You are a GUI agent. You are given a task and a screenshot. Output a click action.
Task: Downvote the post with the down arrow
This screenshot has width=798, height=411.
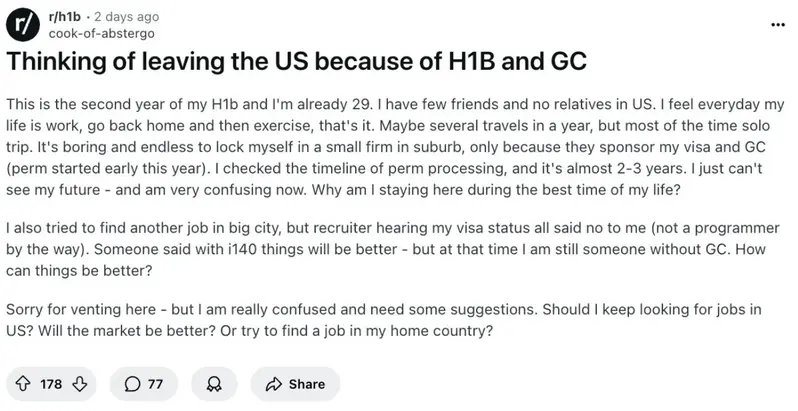(88, 384)
